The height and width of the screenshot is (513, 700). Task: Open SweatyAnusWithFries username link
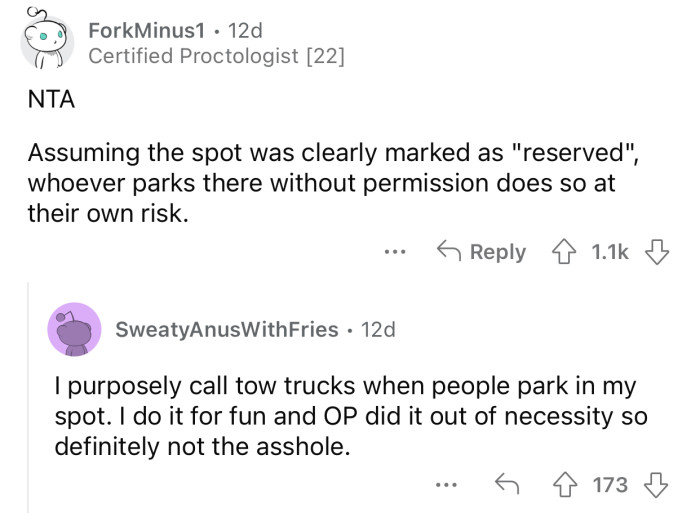pyautogui.click(x=226, y=329)
